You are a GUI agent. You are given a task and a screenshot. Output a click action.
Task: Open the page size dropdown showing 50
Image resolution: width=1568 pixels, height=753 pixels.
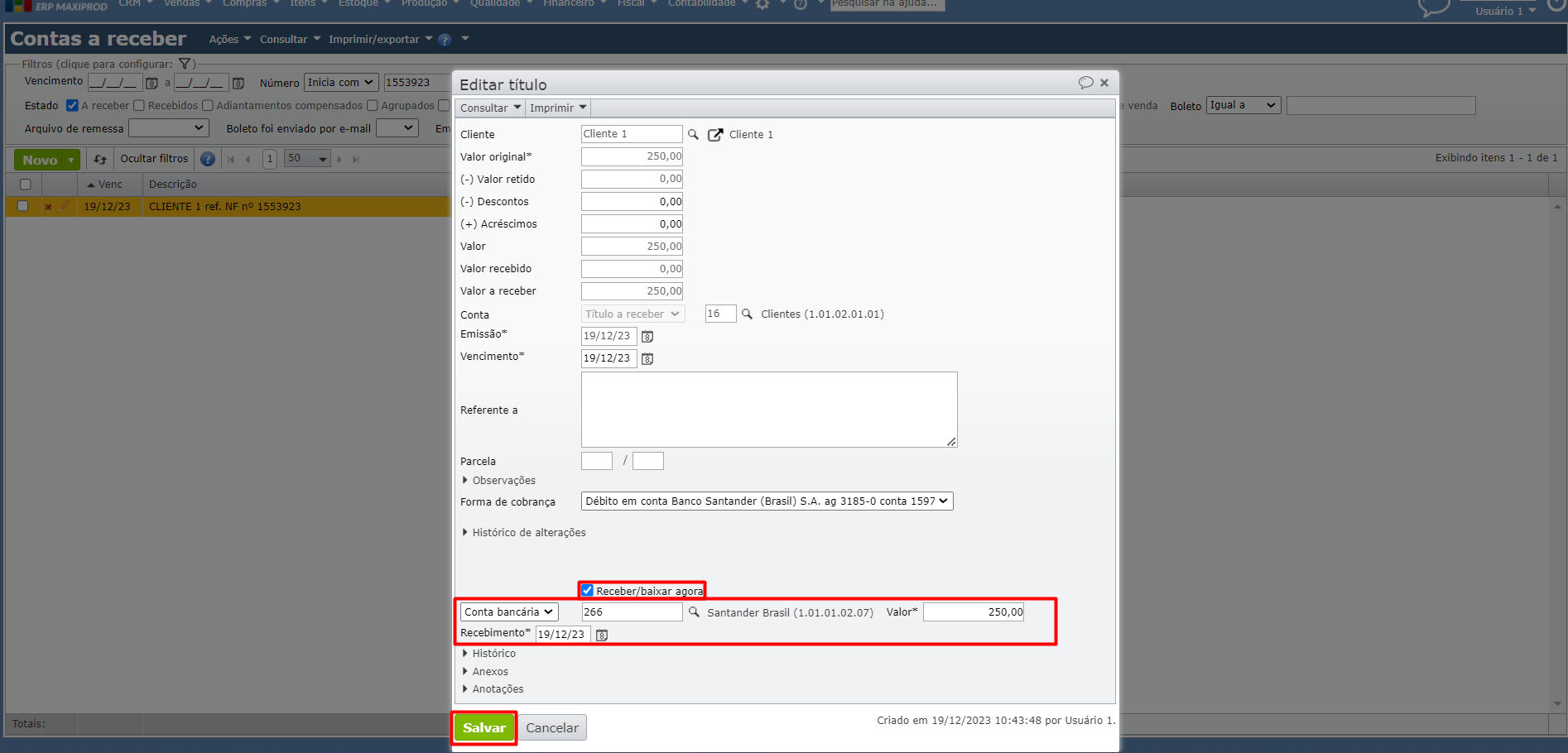(307, 159)
